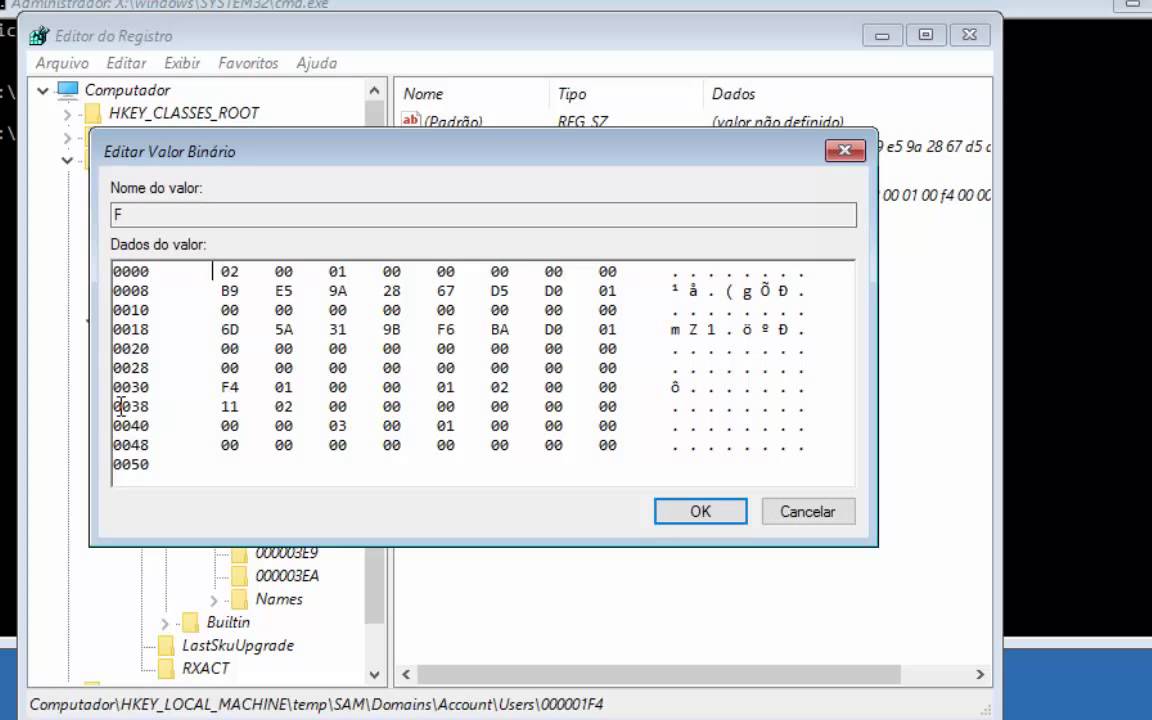Click values pane scroll-right arrow

pyautogui.click(x=979, y=674)
